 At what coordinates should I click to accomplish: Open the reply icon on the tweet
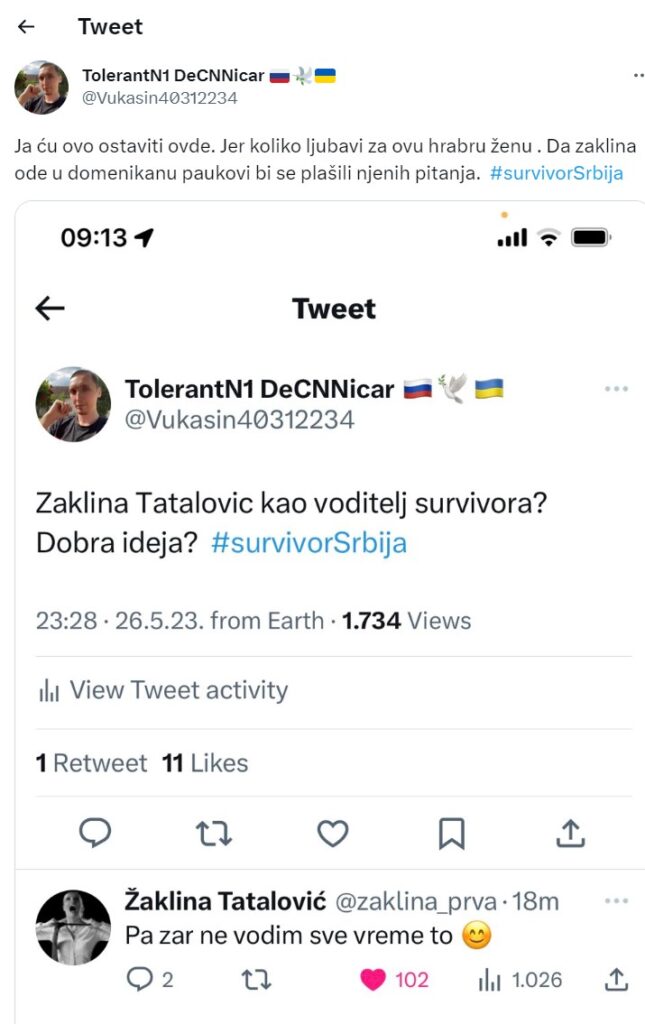click(95, 832)
